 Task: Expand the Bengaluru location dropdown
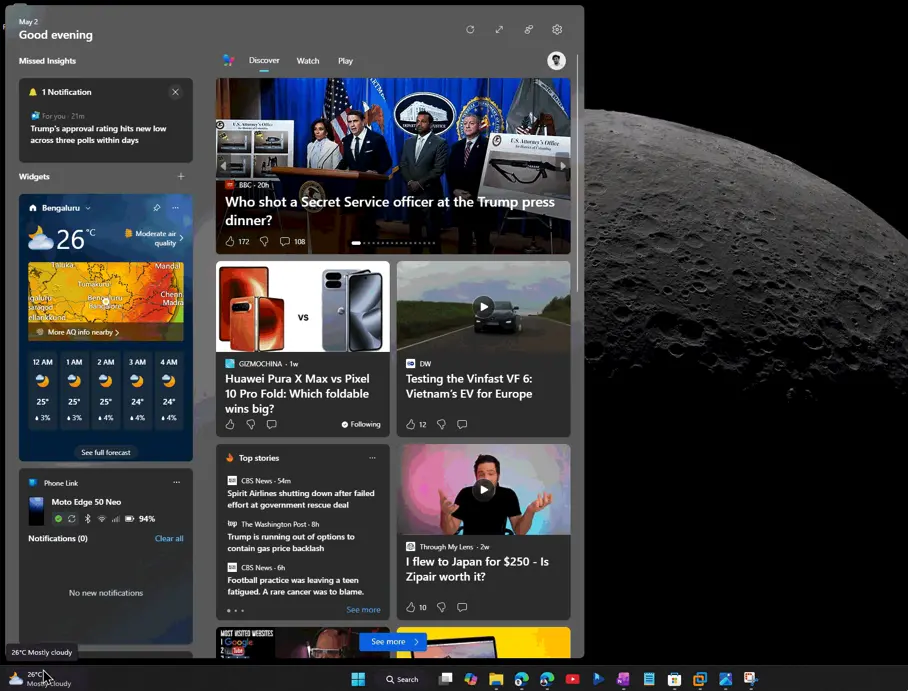coord(88,208)
